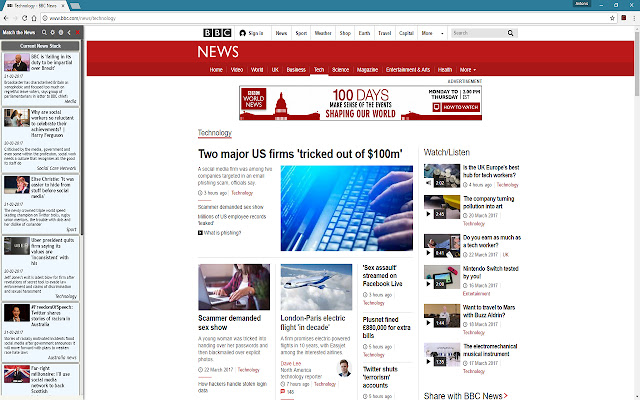
Task: Open the Chrome three-dot menu
Action: tap(634, 18)
